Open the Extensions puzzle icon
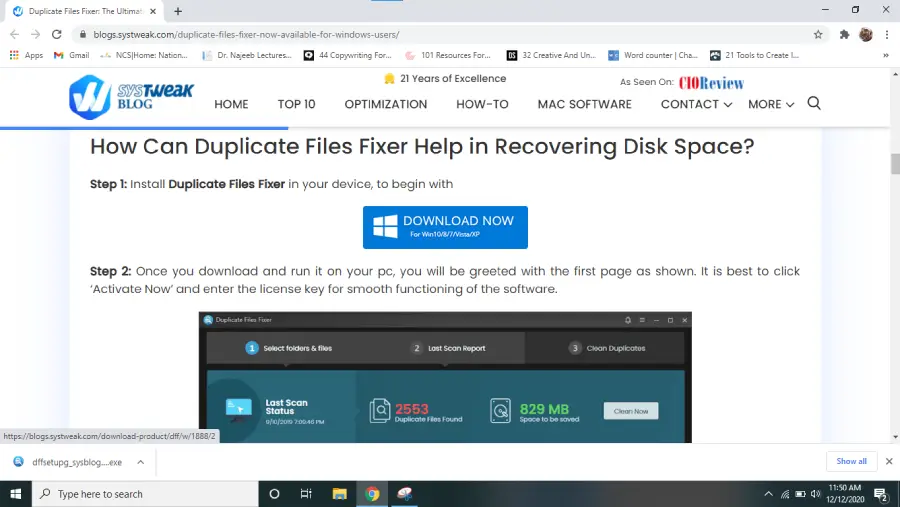The image size is (900, 507). (844, 34)
